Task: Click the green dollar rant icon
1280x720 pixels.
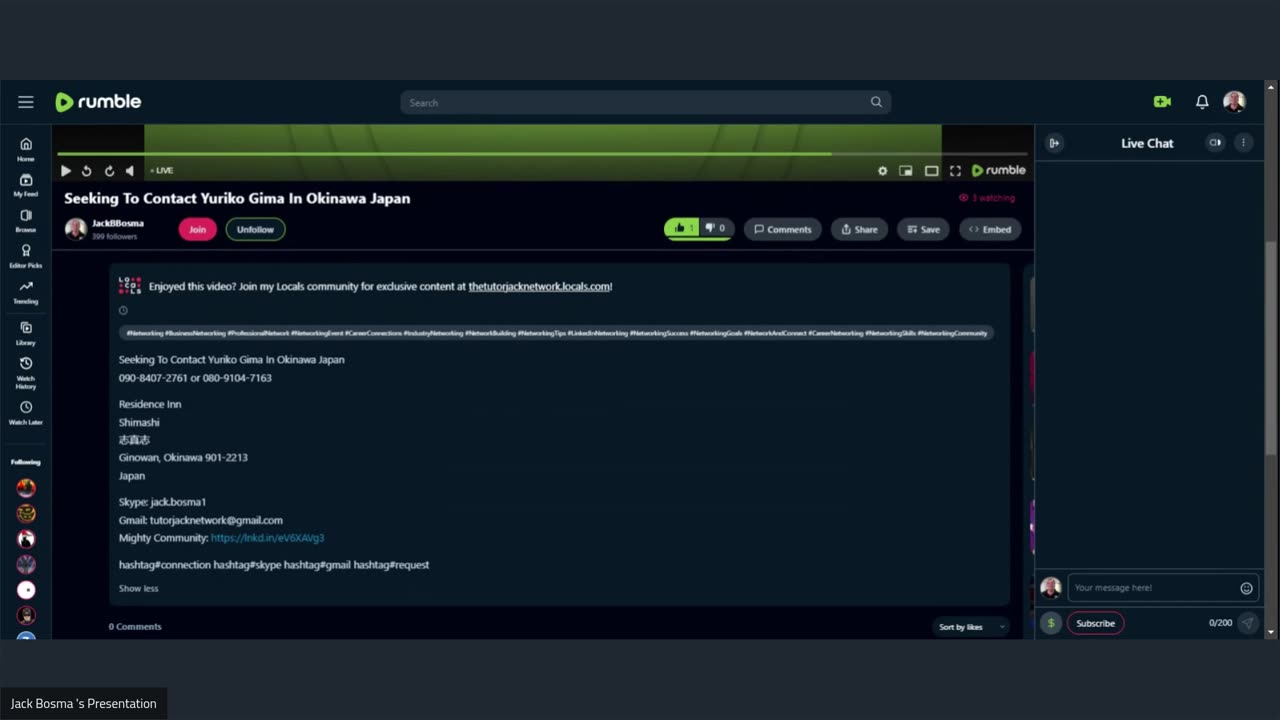Action: tap(1050, 623)
